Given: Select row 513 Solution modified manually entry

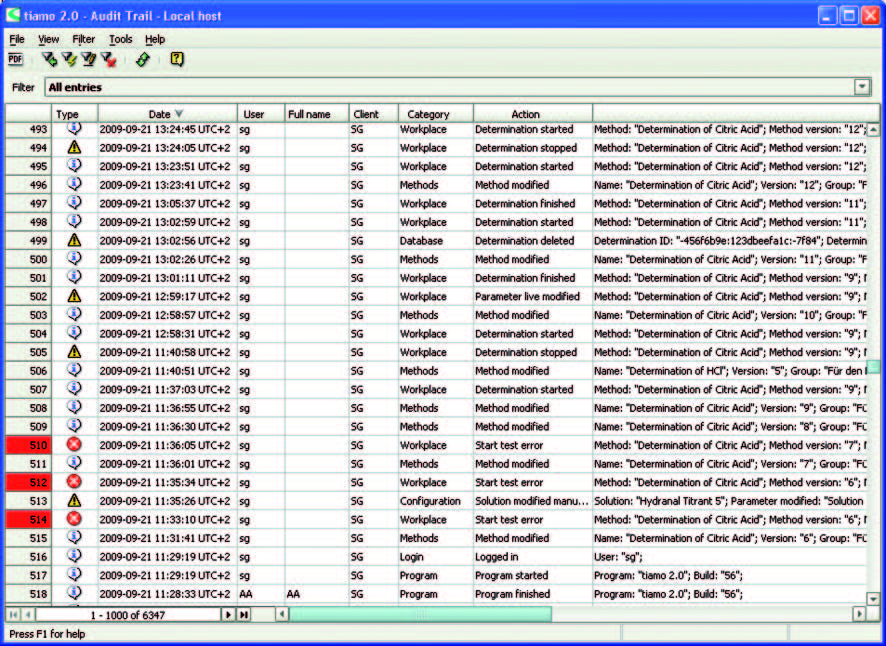Looking at the screenshot, I should 530,501.
